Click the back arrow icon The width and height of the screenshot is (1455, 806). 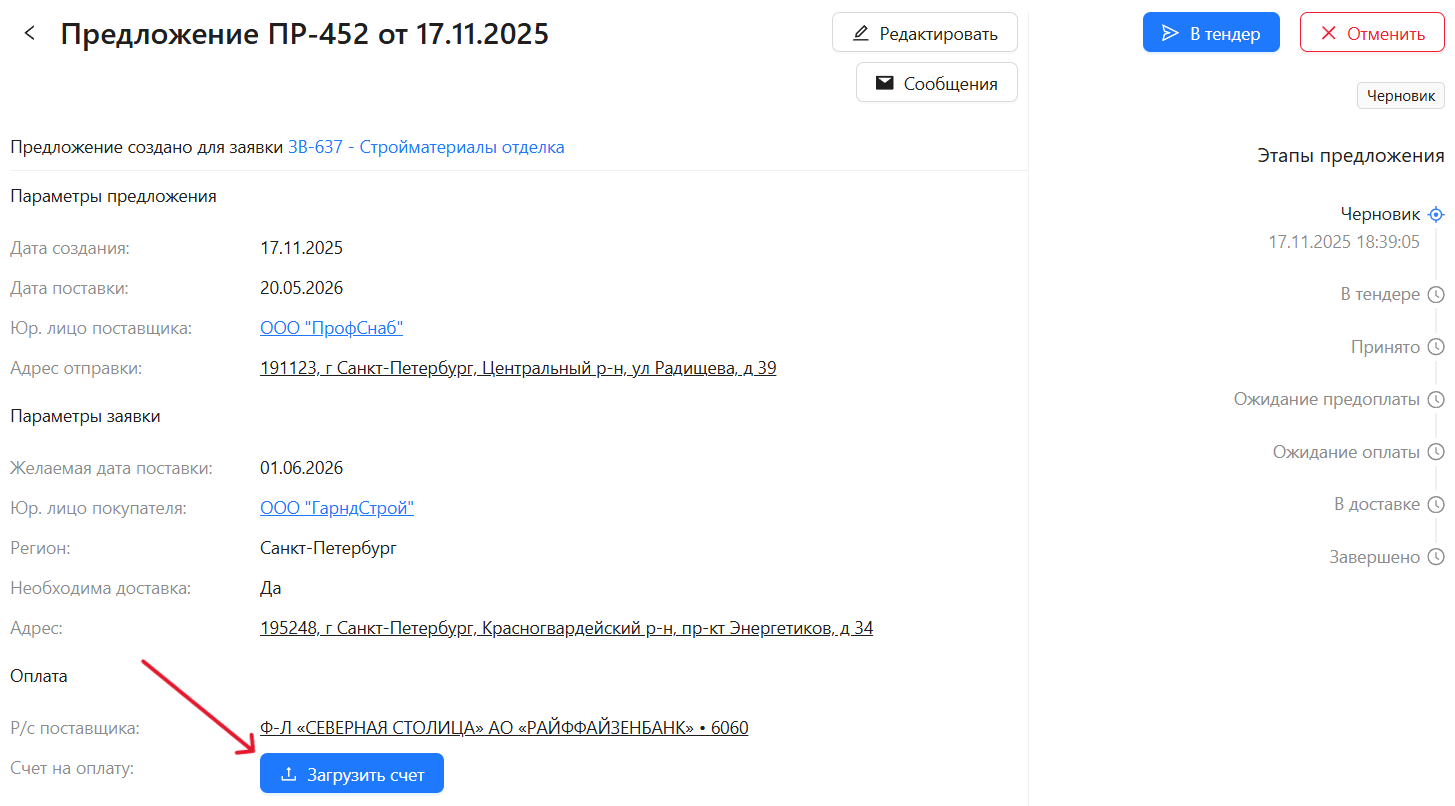(x=30, y=33)
